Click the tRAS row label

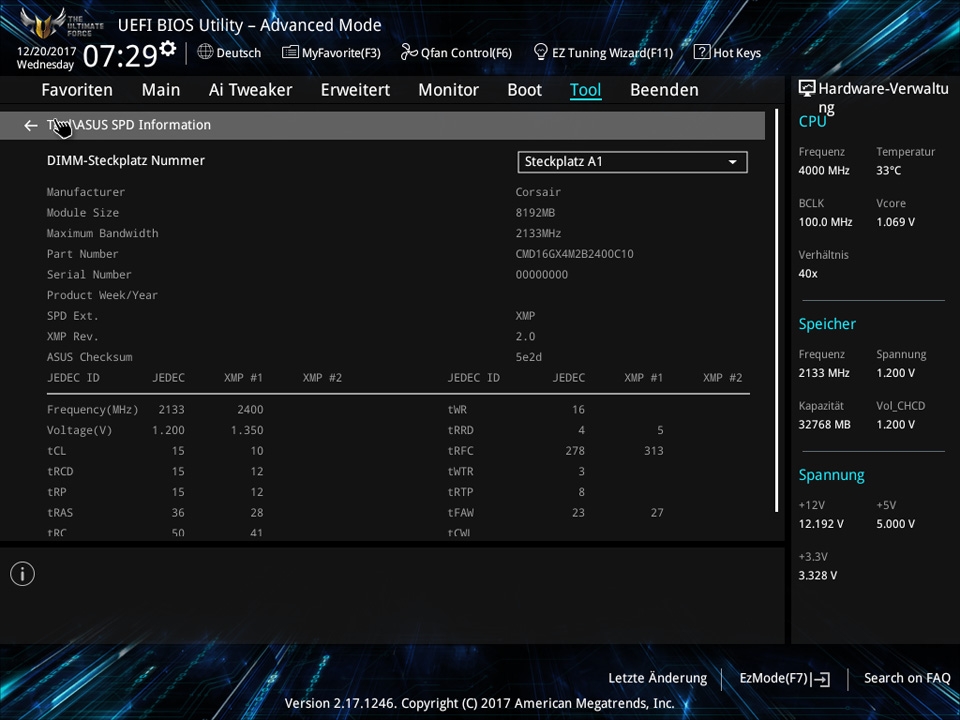coord(60,512)
